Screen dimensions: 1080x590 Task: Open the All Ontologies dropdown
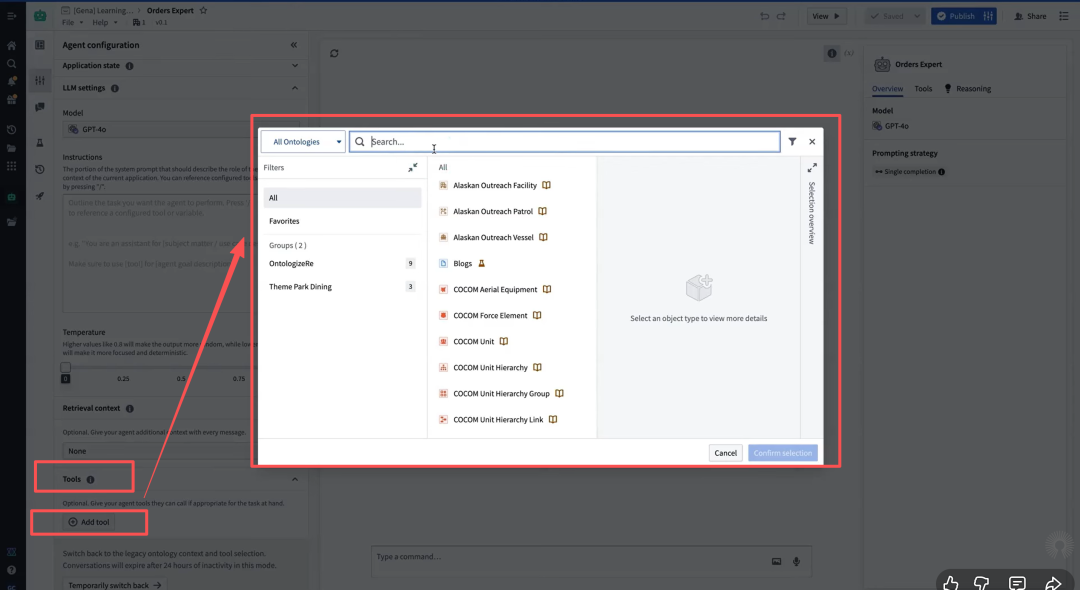coord(303,142)
